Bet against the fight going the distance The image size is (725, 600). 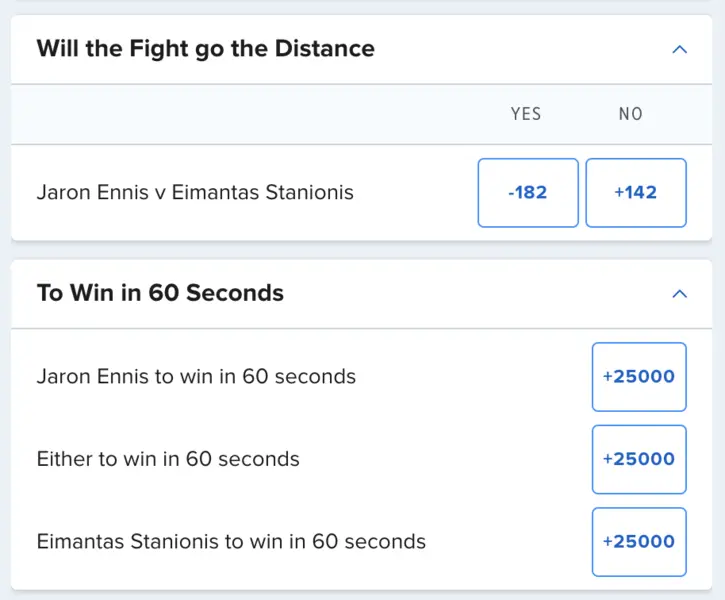(635, 192)
